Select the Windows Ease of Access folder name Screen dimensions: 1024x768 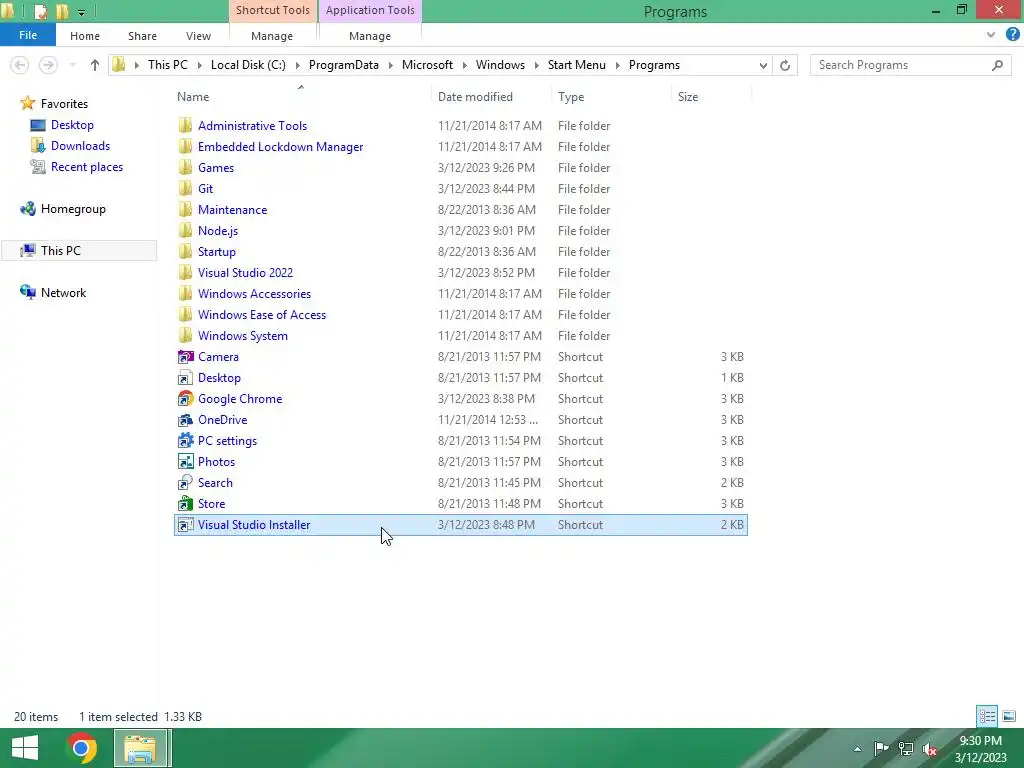coord(262,315)
